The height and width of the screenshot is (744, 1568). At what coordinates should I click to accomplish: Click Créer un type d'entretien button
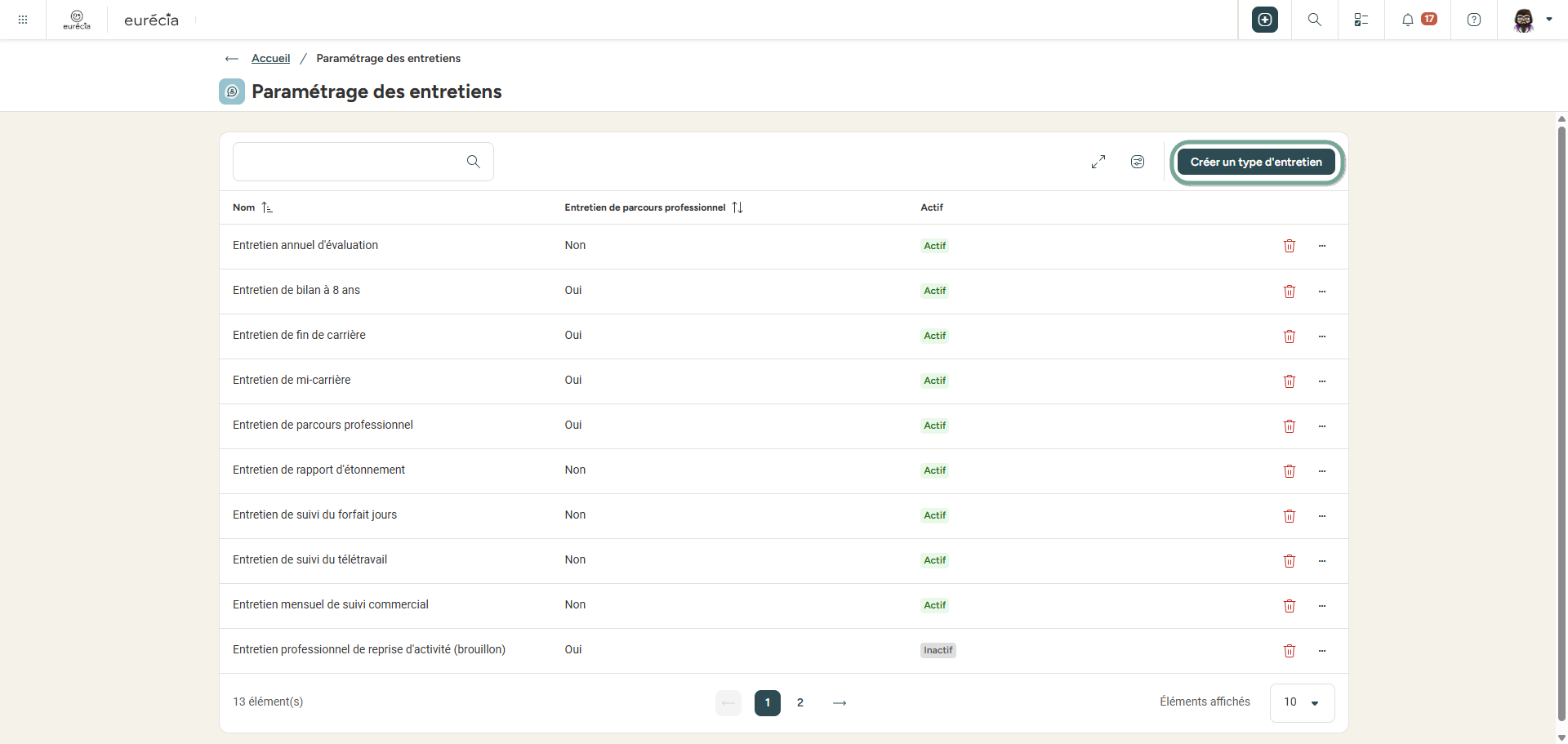click(x=1256, y=162)
